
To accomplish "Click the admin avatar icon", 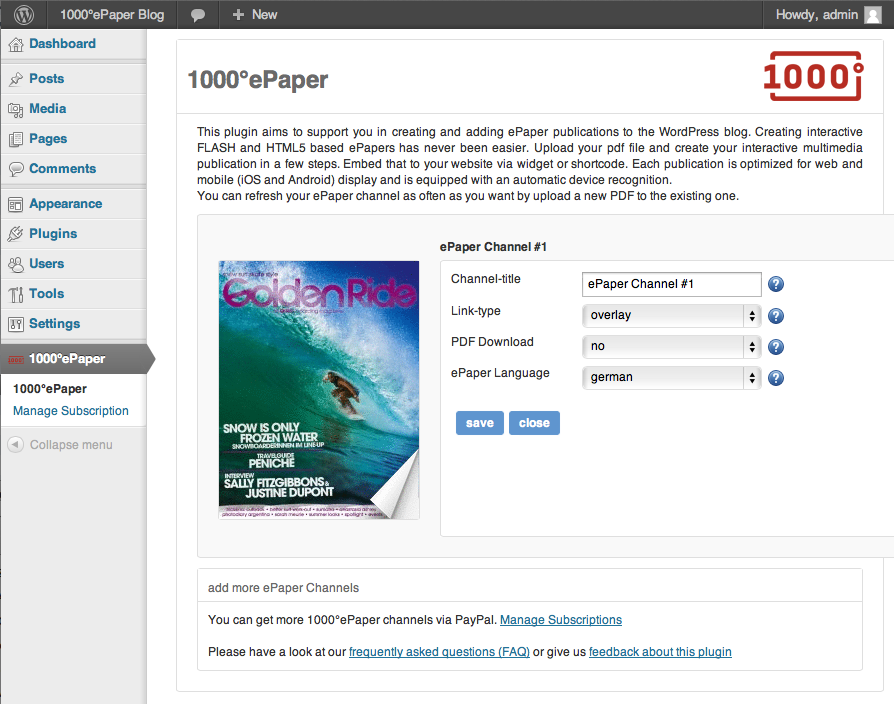I will tap(872, 15).
